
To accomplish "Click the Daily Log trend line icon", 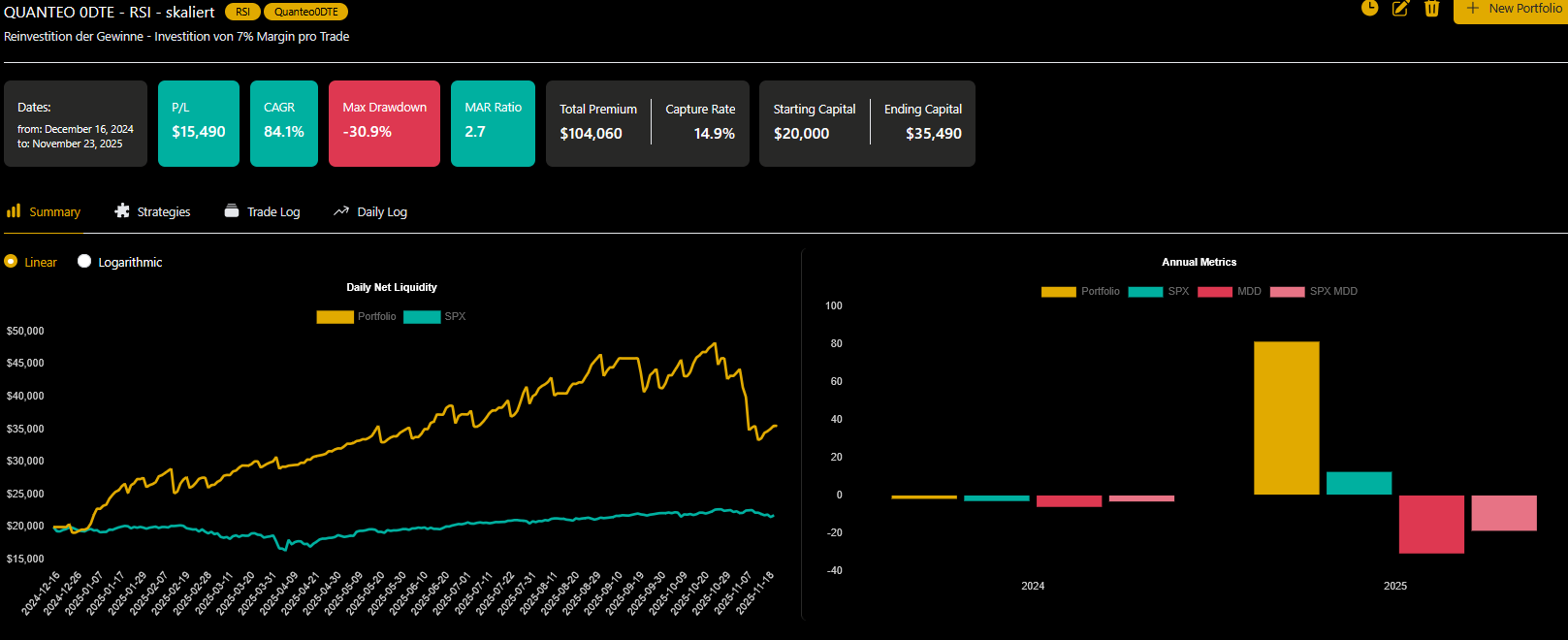I will 341,211.
